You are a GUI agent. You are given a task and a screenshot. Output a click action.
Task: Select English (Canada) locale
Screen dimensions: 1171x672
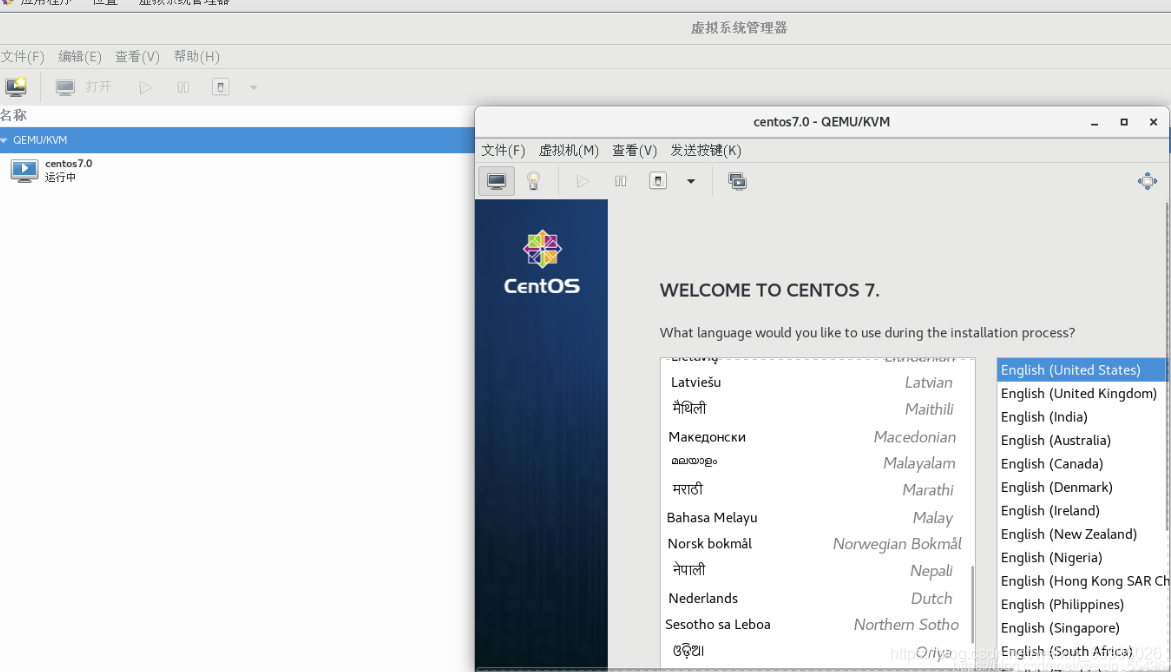[1081, 464]
